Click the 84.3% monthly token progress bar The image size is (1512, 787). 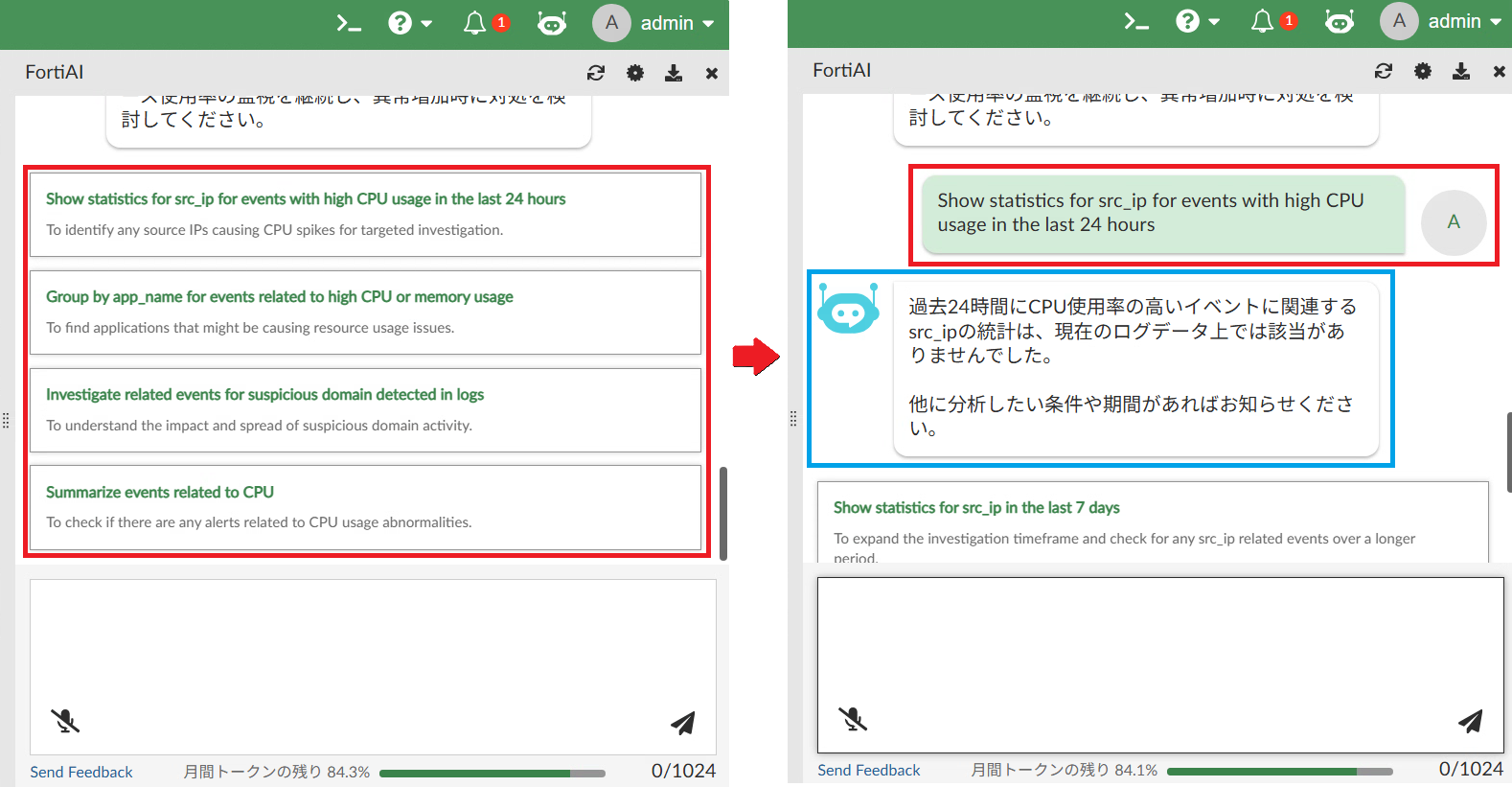492,773
